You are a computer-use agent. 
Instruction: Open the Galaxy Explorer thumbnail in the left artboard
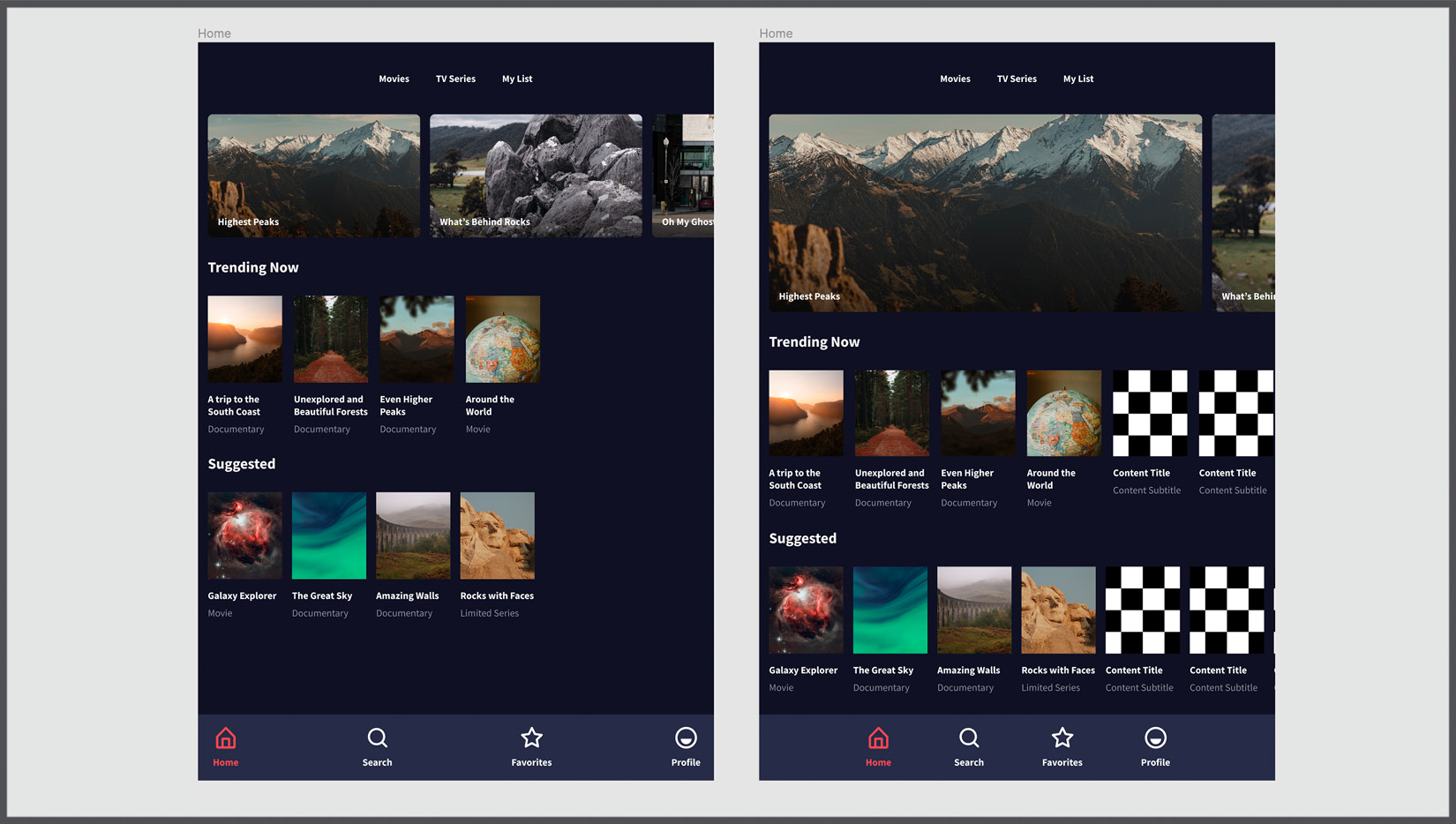[x=244, y=536]
